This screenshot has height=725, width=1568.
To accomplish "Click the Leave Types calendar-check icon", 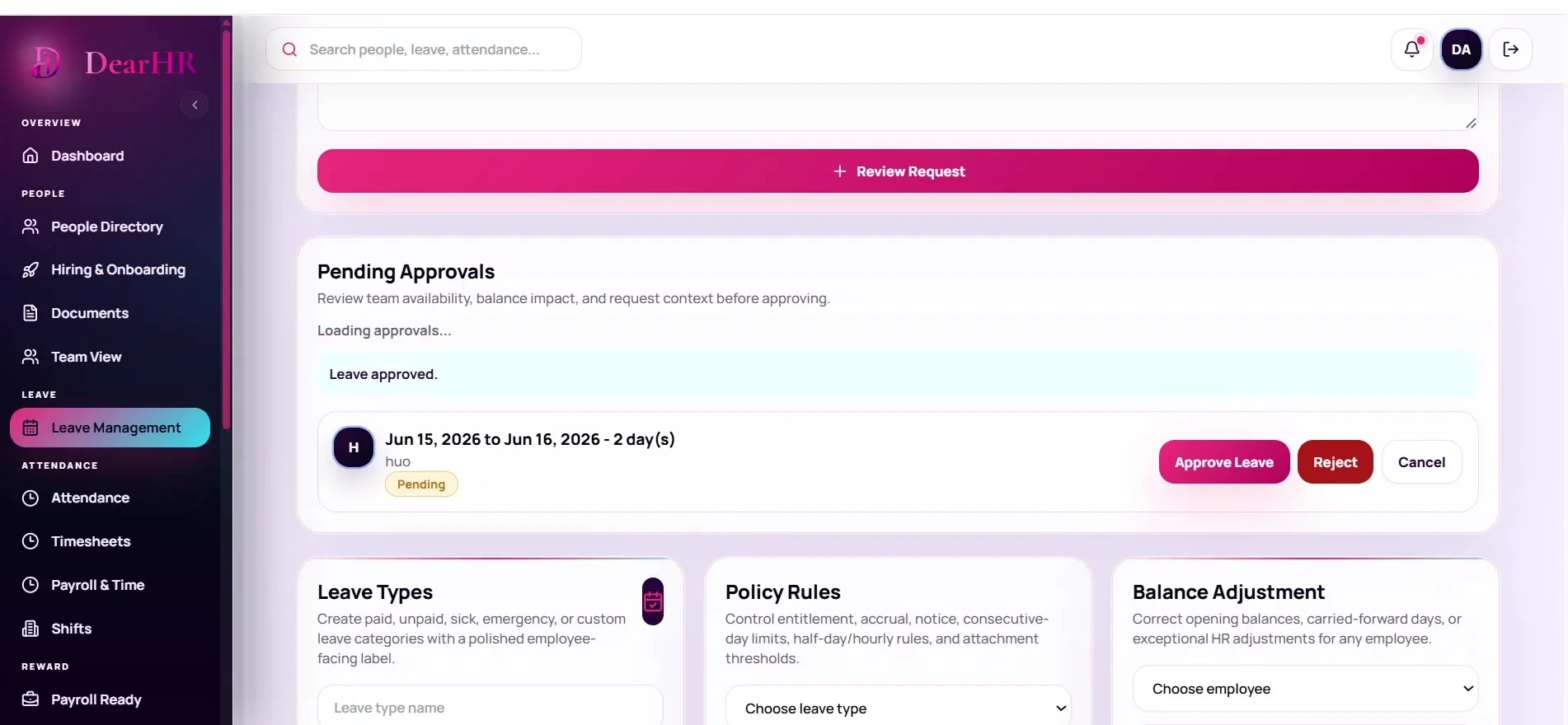I will (653, 601).
